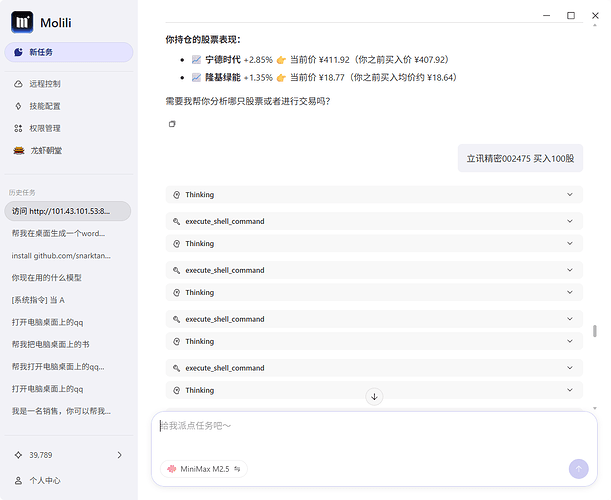Click 隆基绿能 chart emoji icon
This screenshot has width=611, height=500.
click(196, 78)
